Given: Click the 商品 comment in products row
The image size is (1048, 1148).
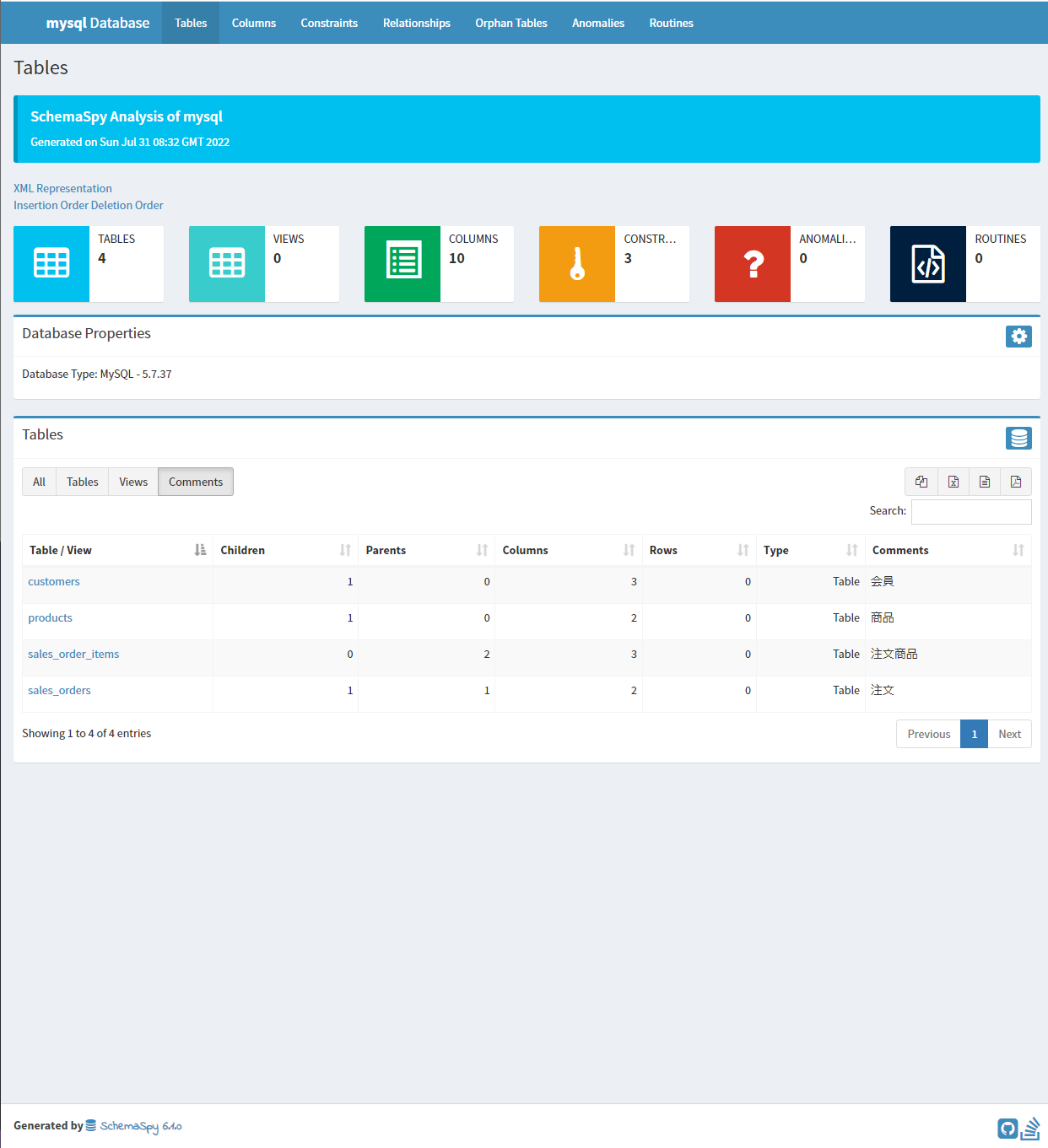Looking at the screenshot, I should 883,617.
